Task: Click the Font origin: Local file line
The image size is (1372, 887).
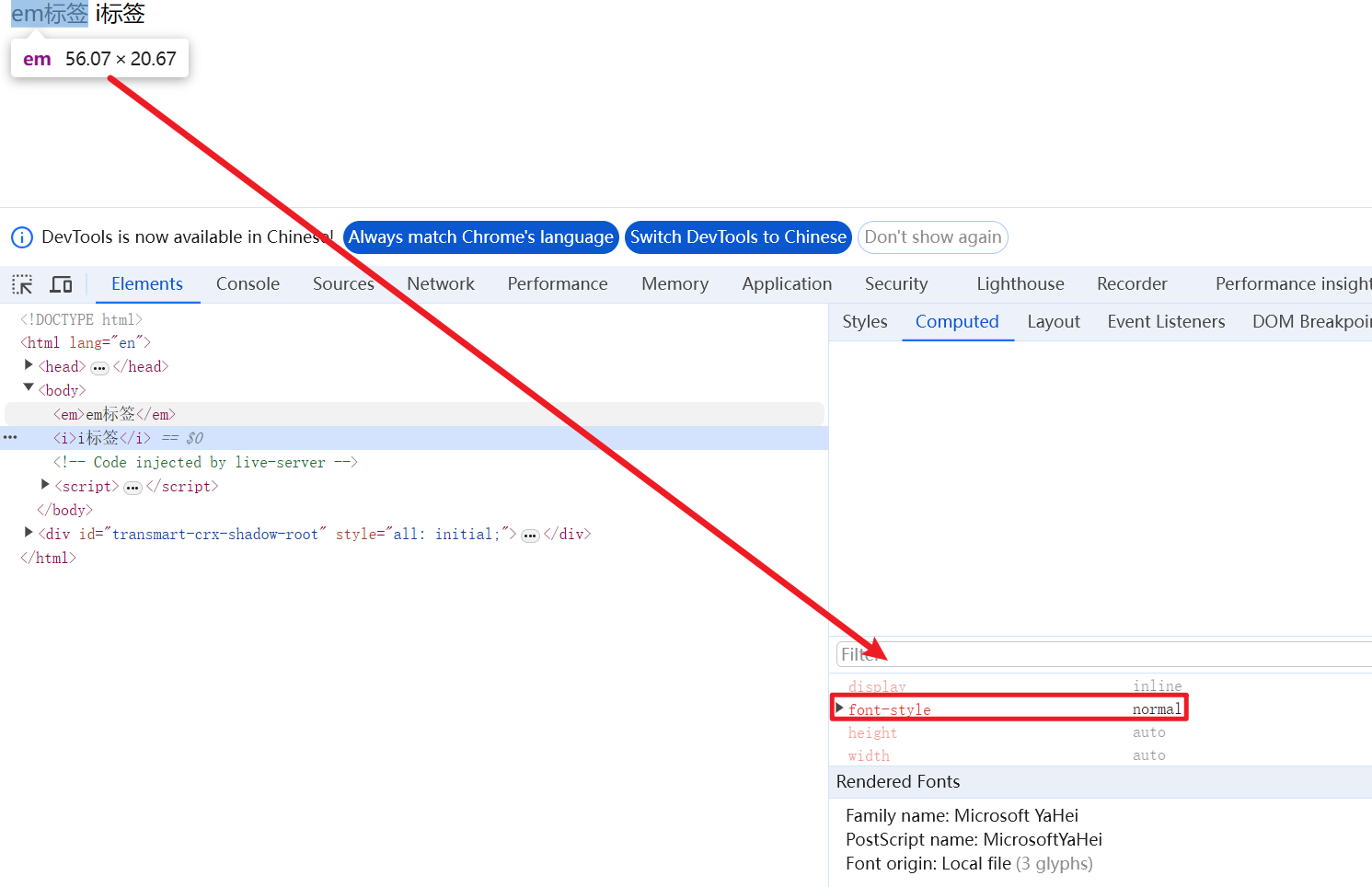Action: [x=969, y=863]
